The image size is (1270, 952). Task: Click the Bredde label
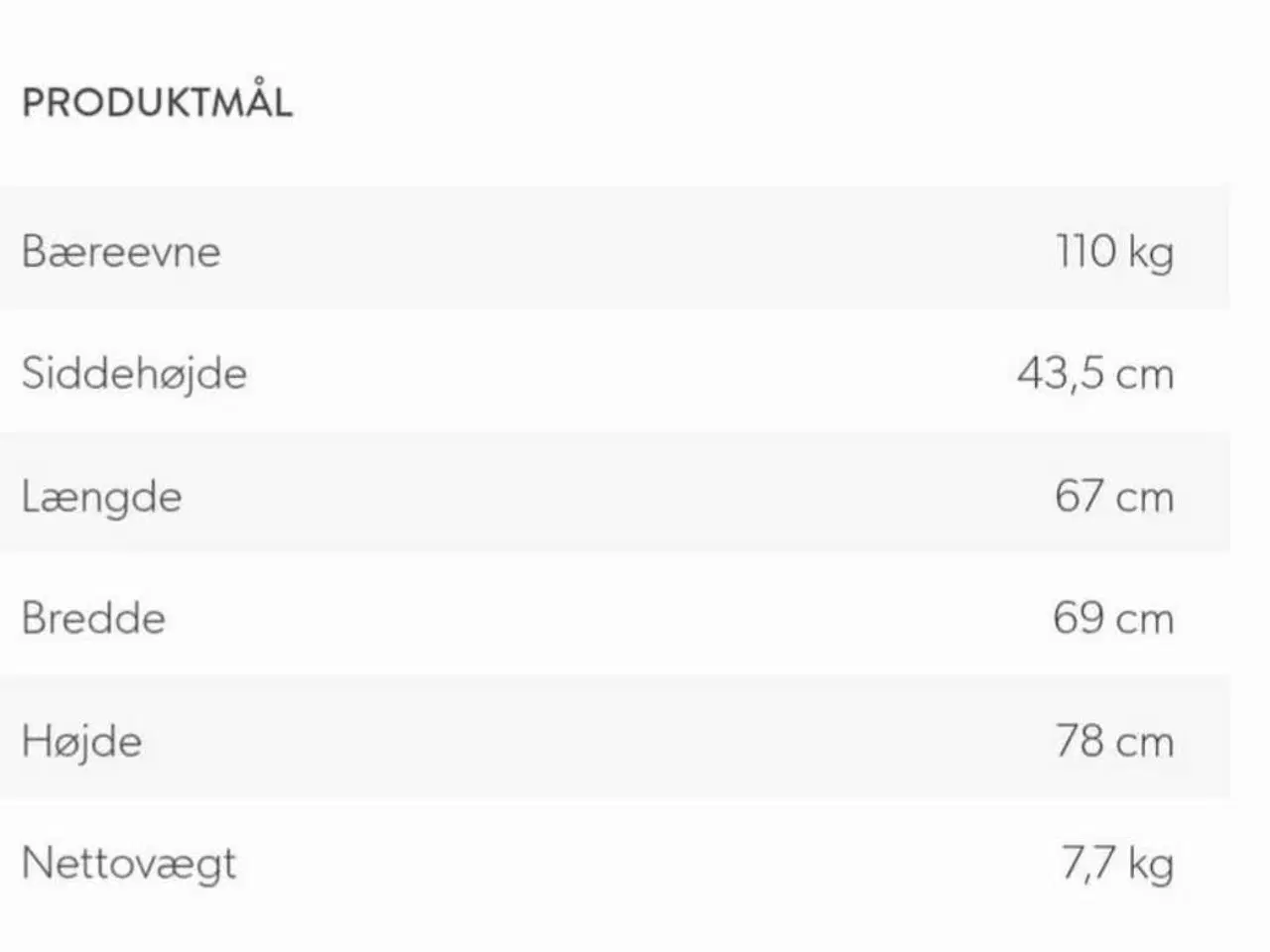click(x=93, y=619)
